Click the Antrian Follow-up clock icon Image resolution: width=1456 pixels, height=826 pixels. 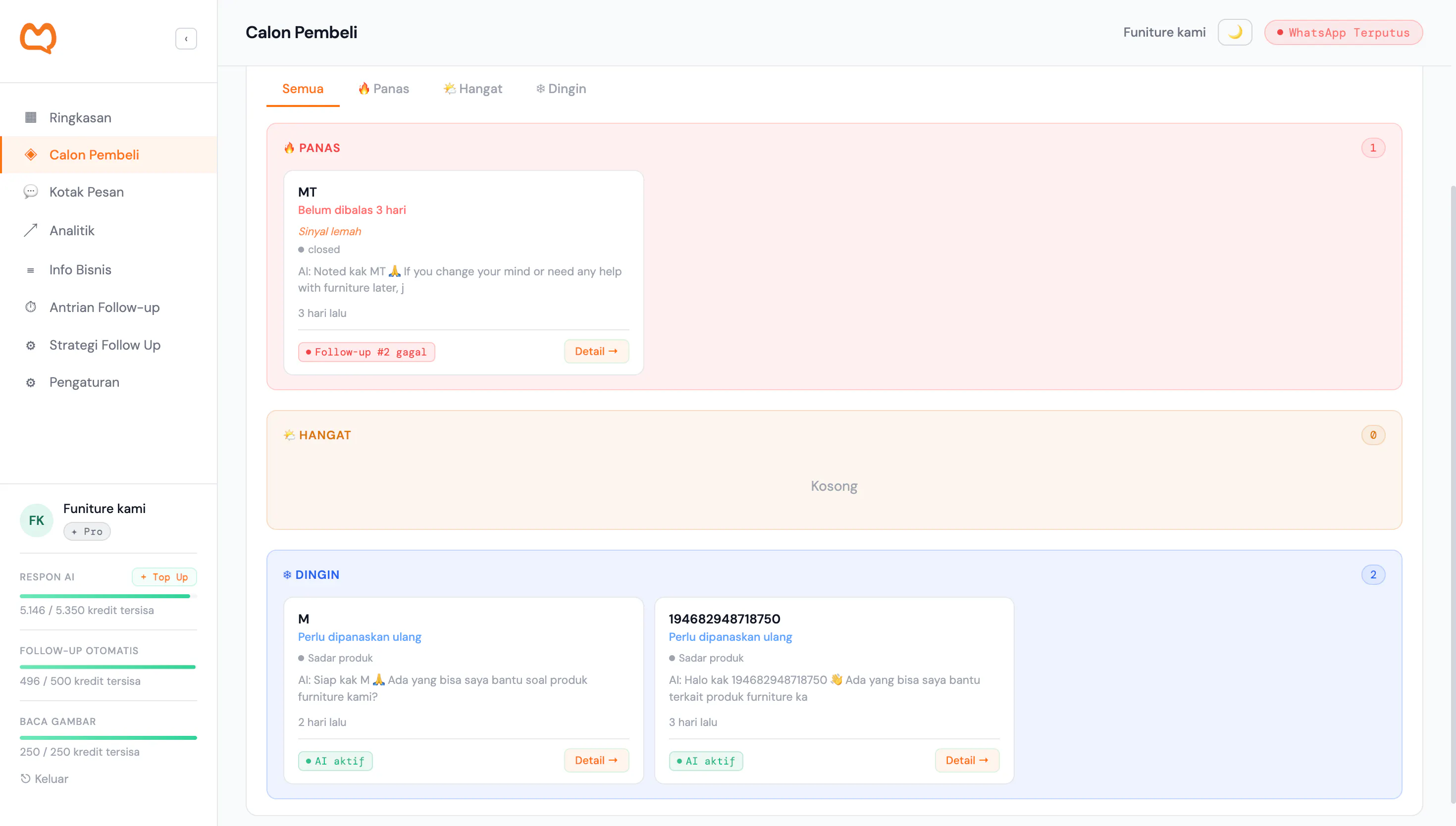[x=31, y=307]
